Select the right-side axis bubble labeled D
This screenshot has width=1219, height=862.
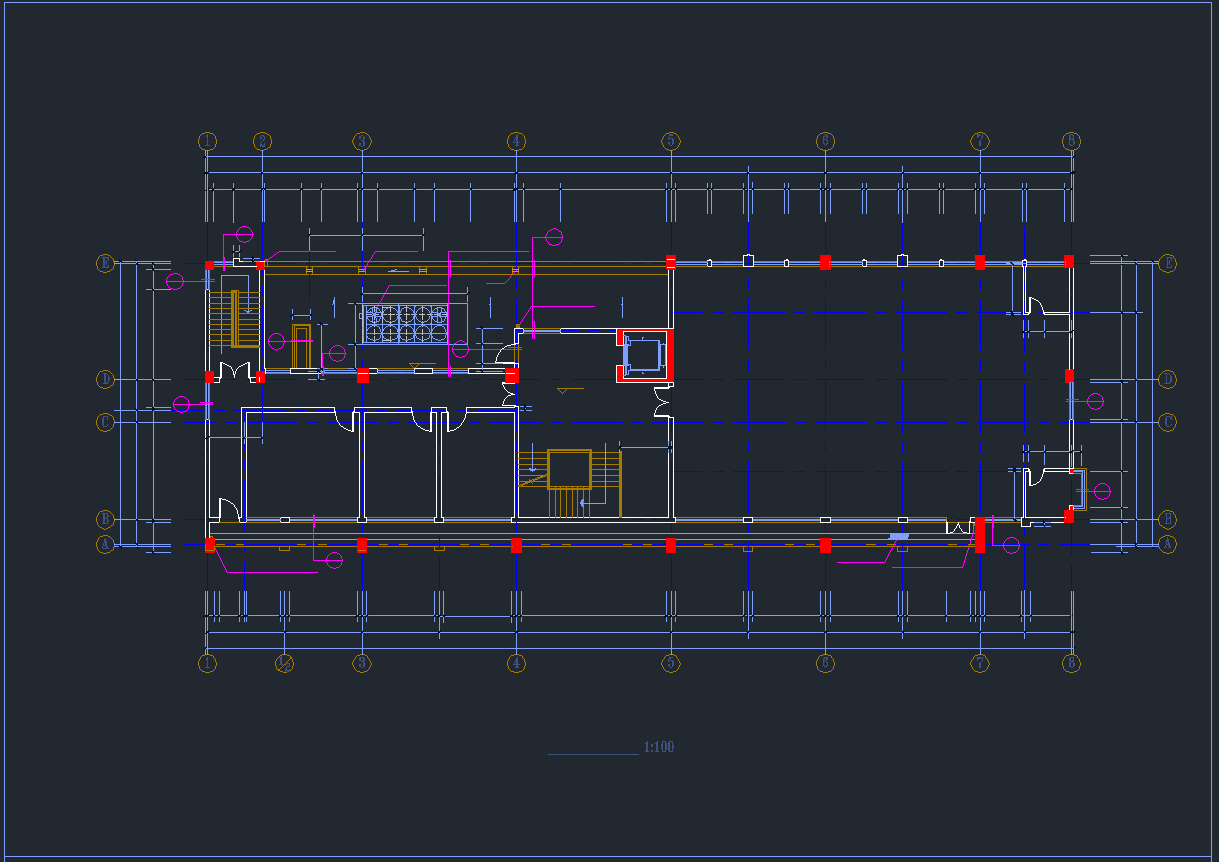tap(1167, 379)
